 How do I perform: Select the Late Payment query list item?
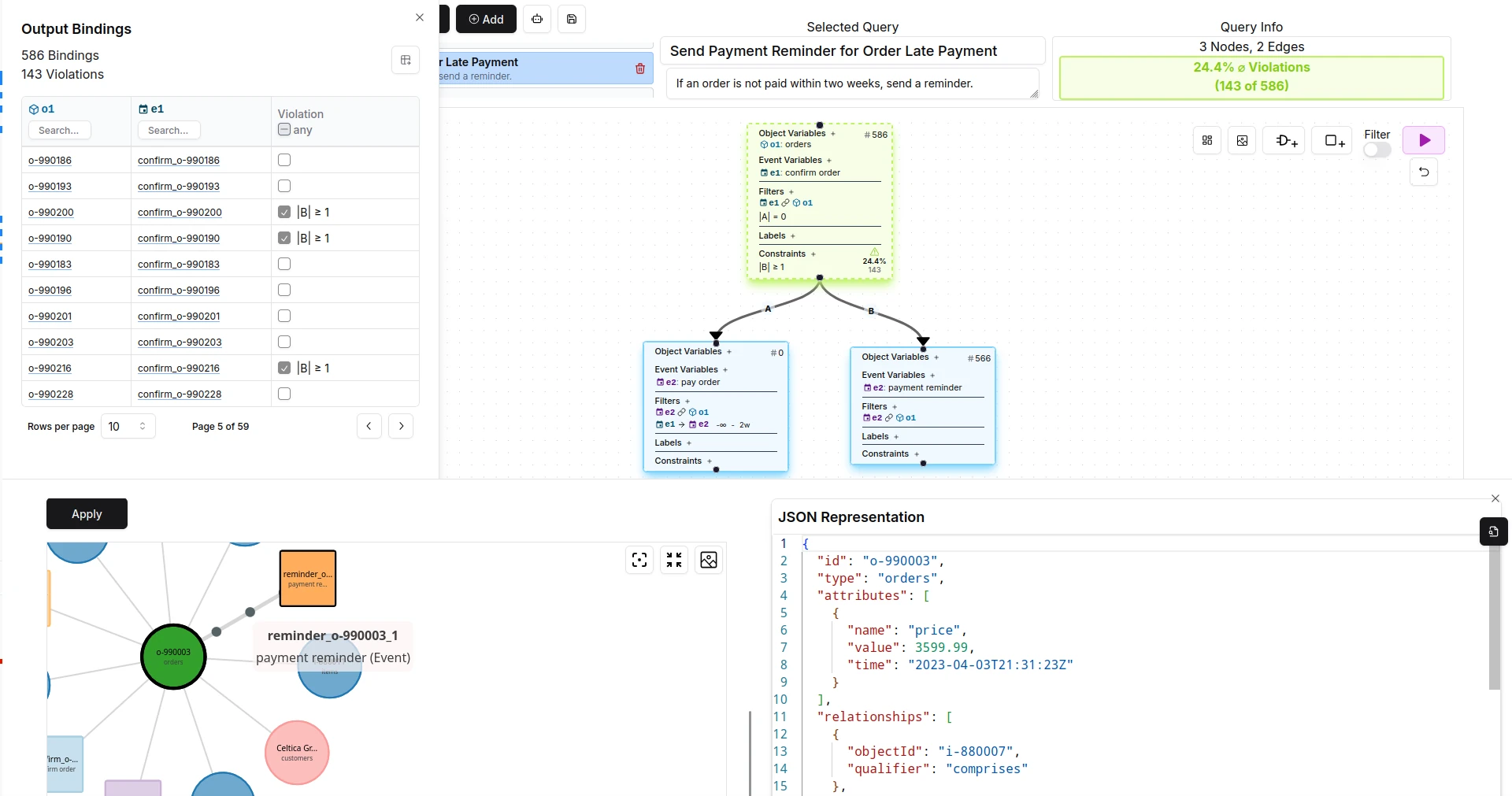547,68
